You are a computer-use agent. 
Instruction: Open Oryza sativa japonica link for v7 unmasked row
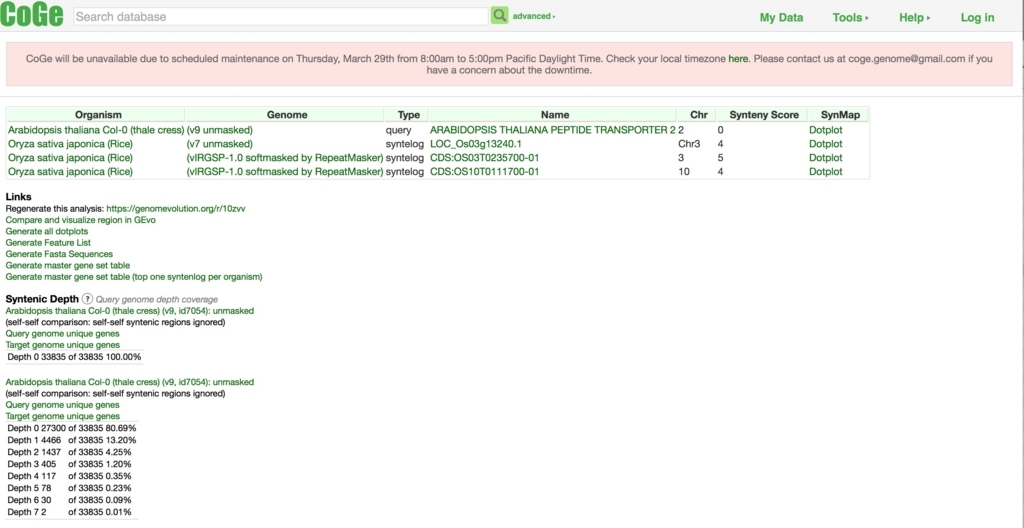tap(70, 144)
